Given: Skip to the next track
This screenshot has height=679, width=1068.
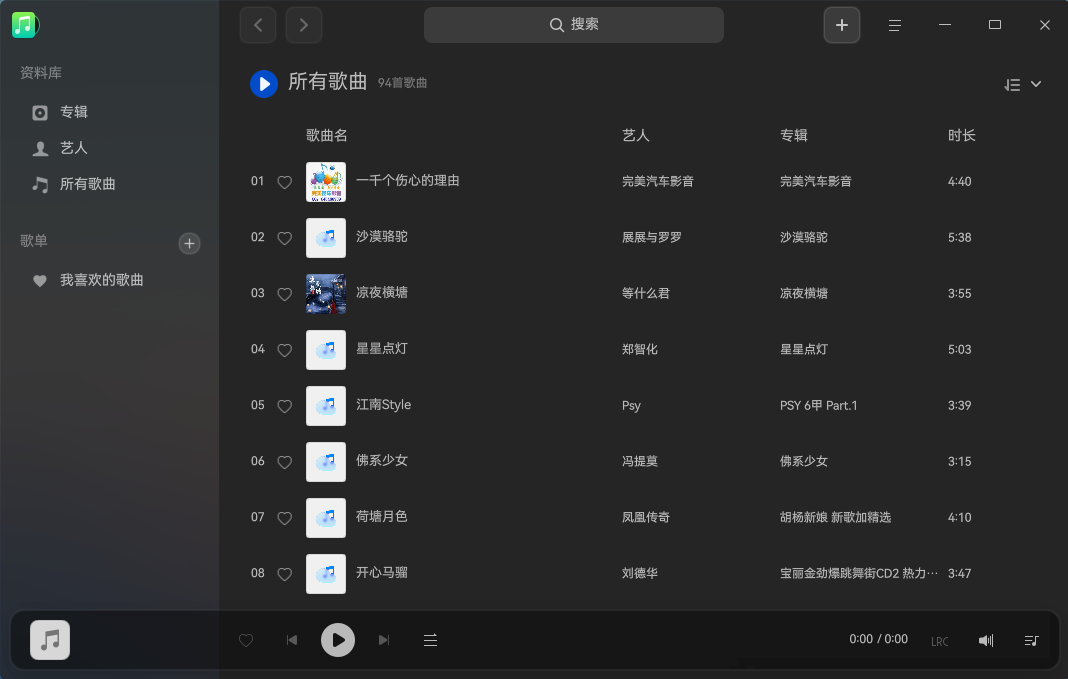Looking at the screenshot, I should coord(384,640).
